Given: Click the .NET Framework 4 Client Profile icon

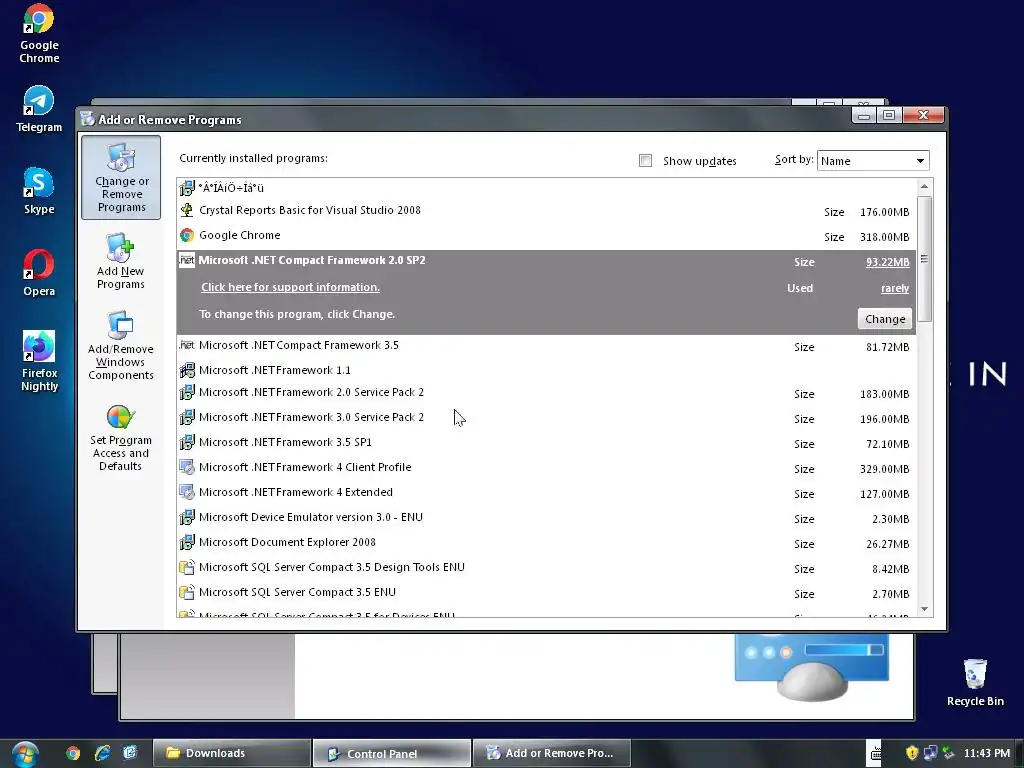Looking at the screenshot, I should (x=187, y=467).
